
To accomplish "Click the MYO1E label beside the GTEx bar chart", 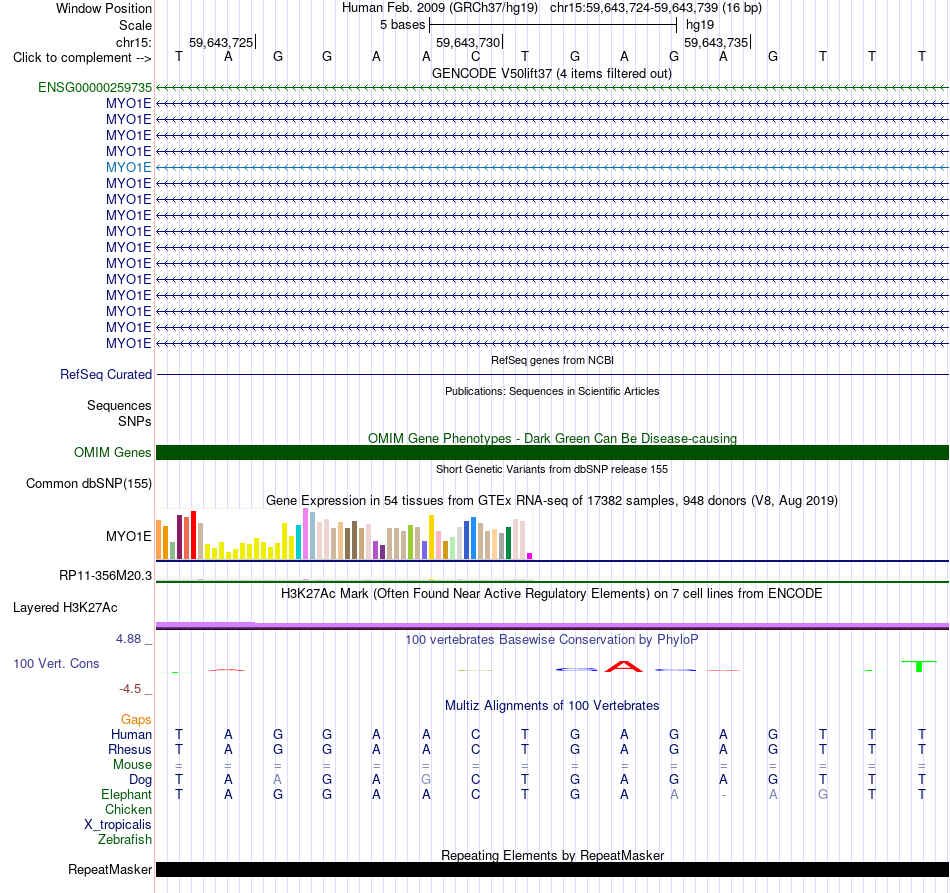I will tap(128, 536).
